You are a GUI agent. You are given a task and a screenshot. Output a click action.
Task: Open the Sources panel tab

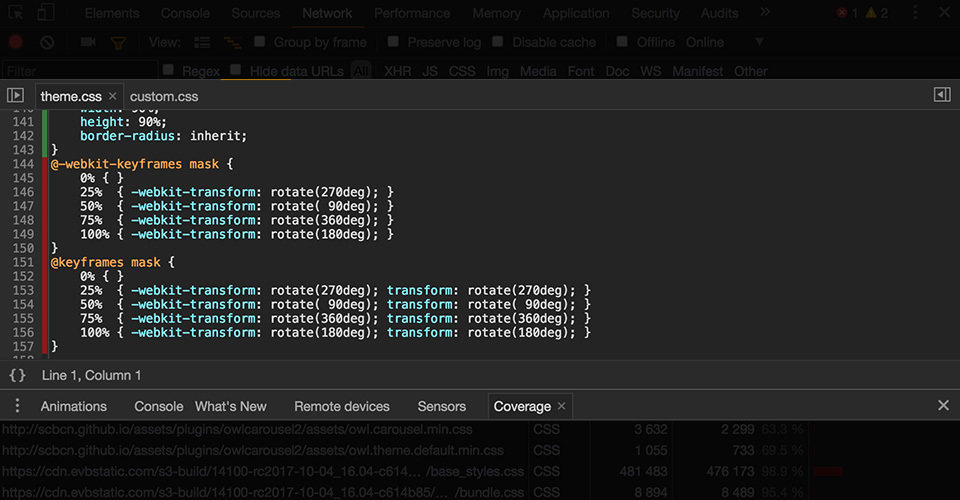(255, 13)
